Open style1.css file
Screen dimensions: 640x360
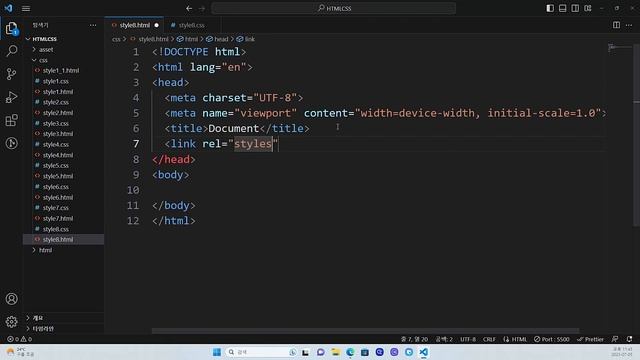63,81
